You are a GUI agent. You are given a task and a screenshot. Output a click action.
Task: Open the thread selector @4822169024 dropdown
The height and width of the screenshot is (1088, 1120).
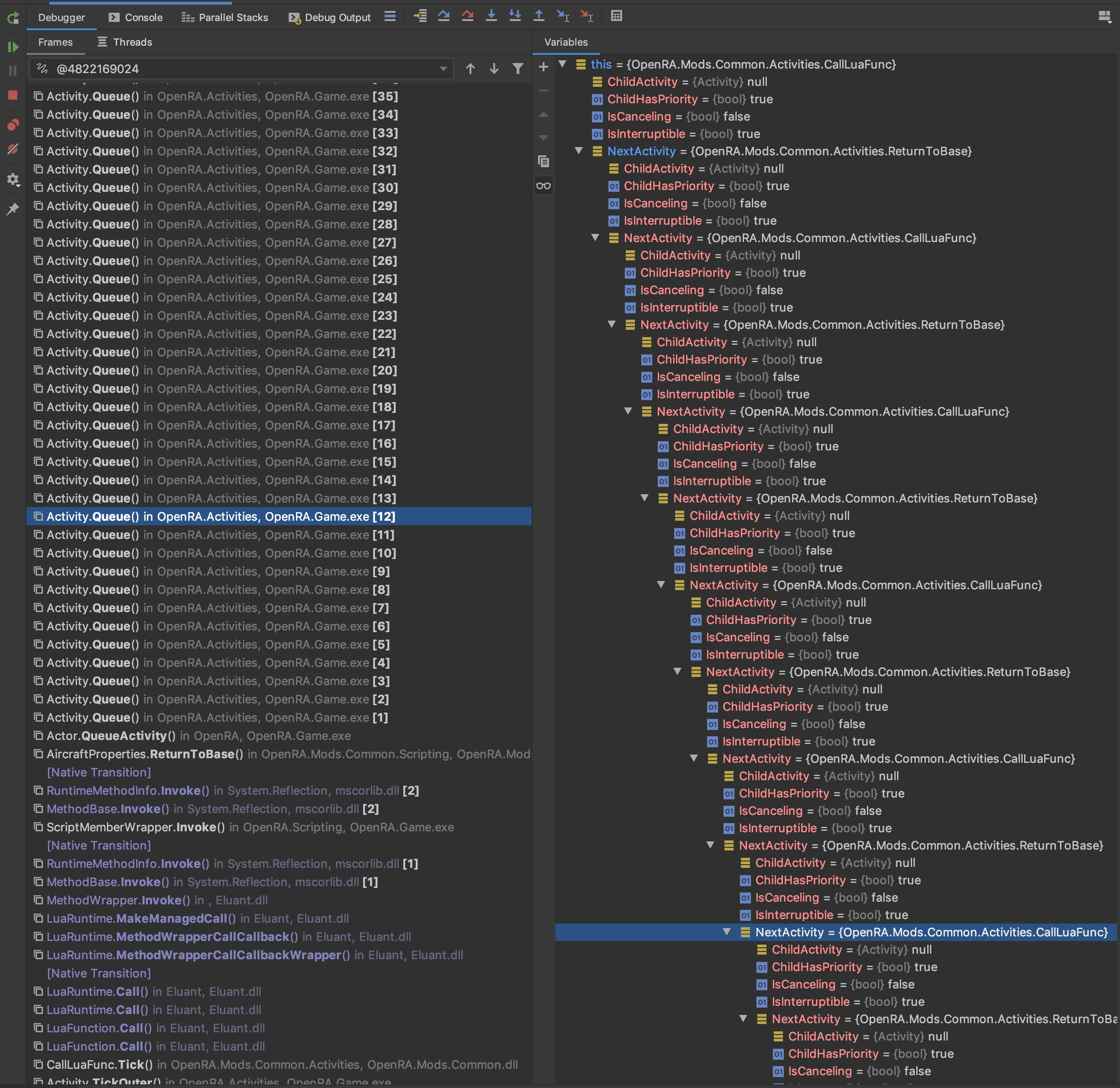coord(443,69)
